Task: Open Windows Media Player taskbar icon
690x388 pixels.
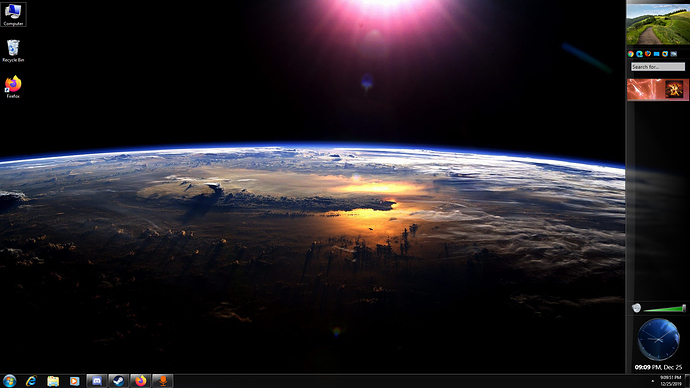Action: (74, 381)
